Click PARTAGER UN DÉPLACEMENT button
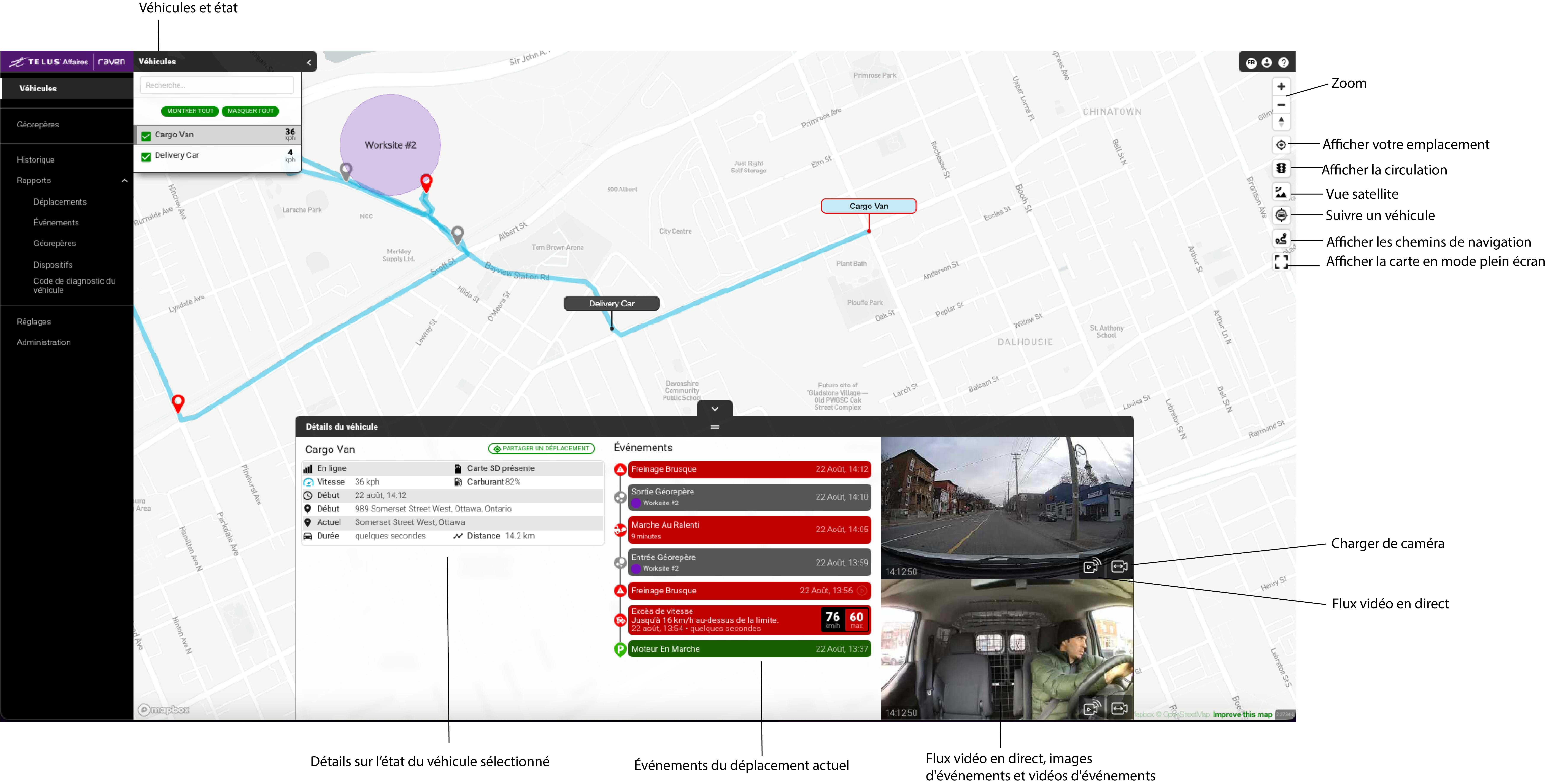 [x=541, y=449]
